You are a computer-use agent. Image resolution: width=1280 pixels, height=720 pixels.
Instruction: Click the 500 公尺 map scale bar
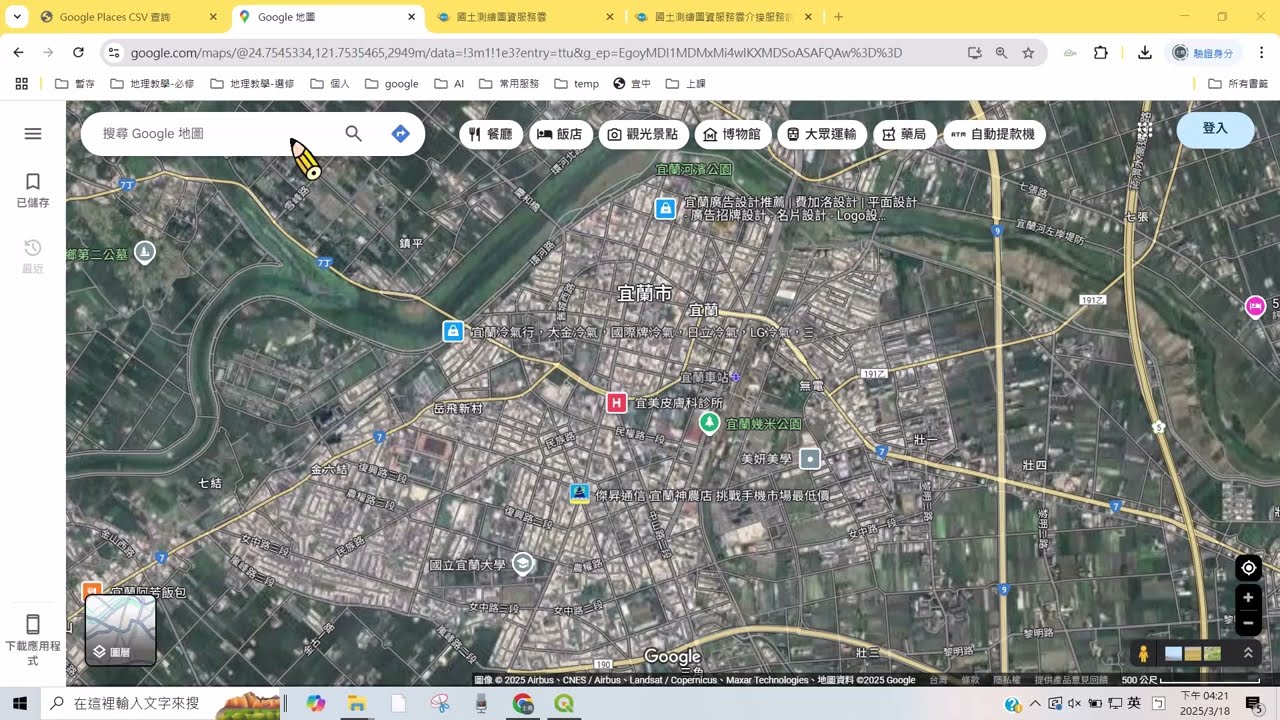click(1190, 680)
